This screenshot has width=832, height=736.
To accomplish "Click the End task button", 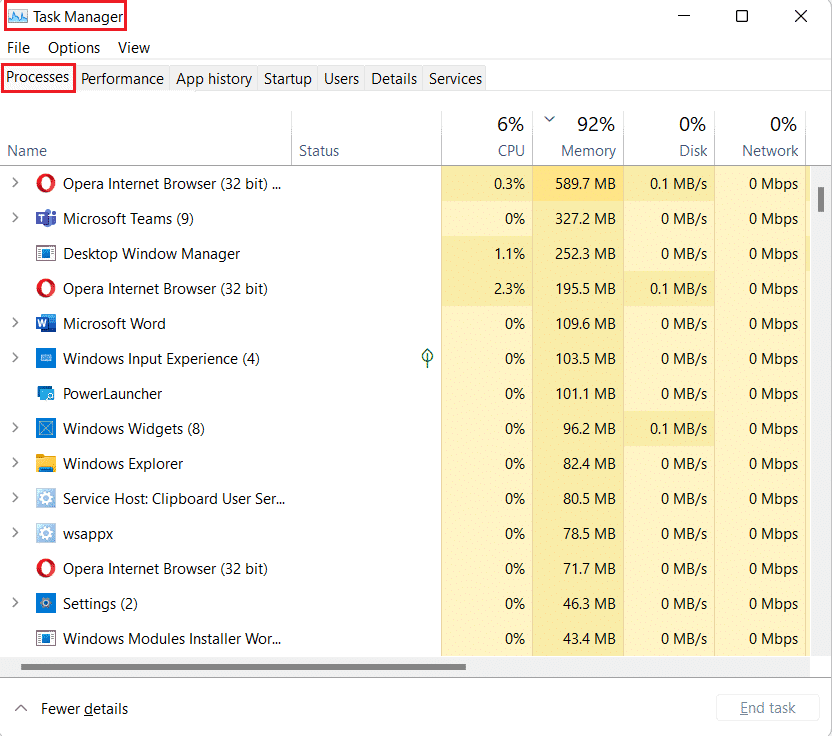I will pos(767,707).
